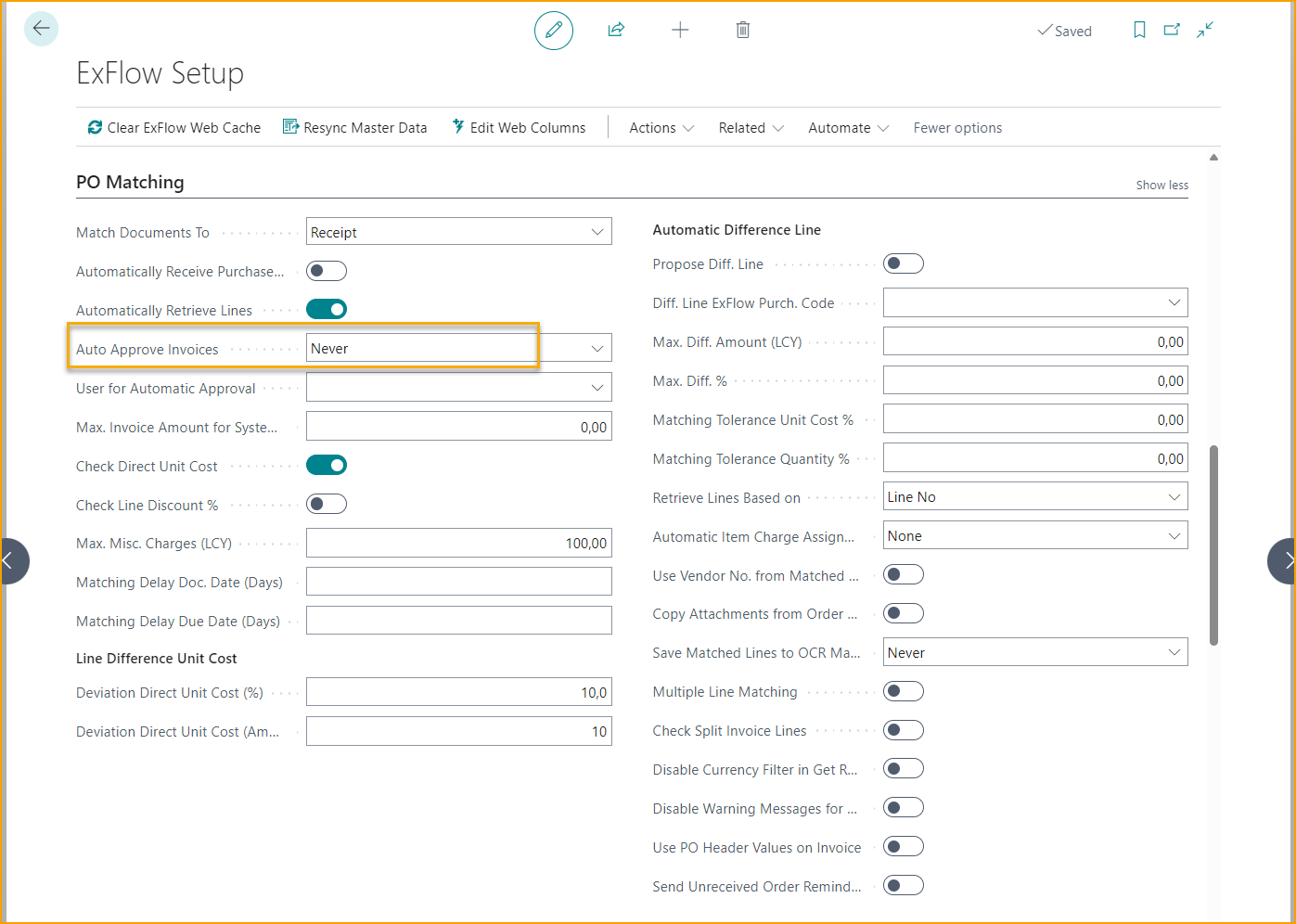
Task: Go back with the arrow icon
Action: click(x=41, y=29)
